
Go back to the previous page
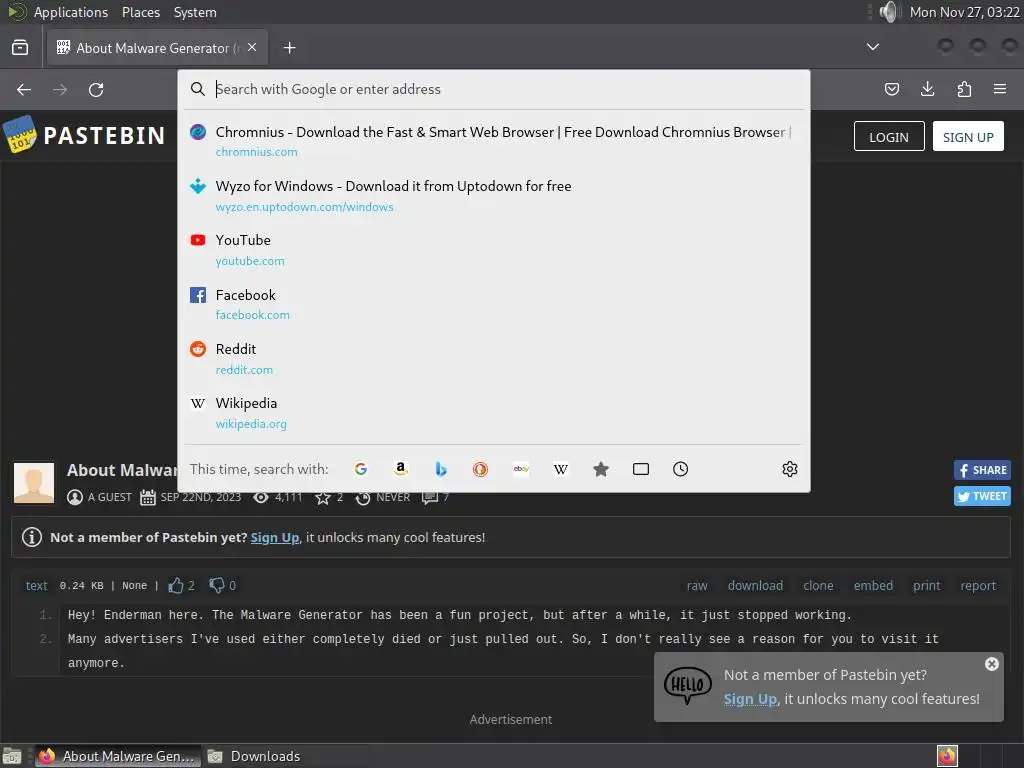click(24, 89)
